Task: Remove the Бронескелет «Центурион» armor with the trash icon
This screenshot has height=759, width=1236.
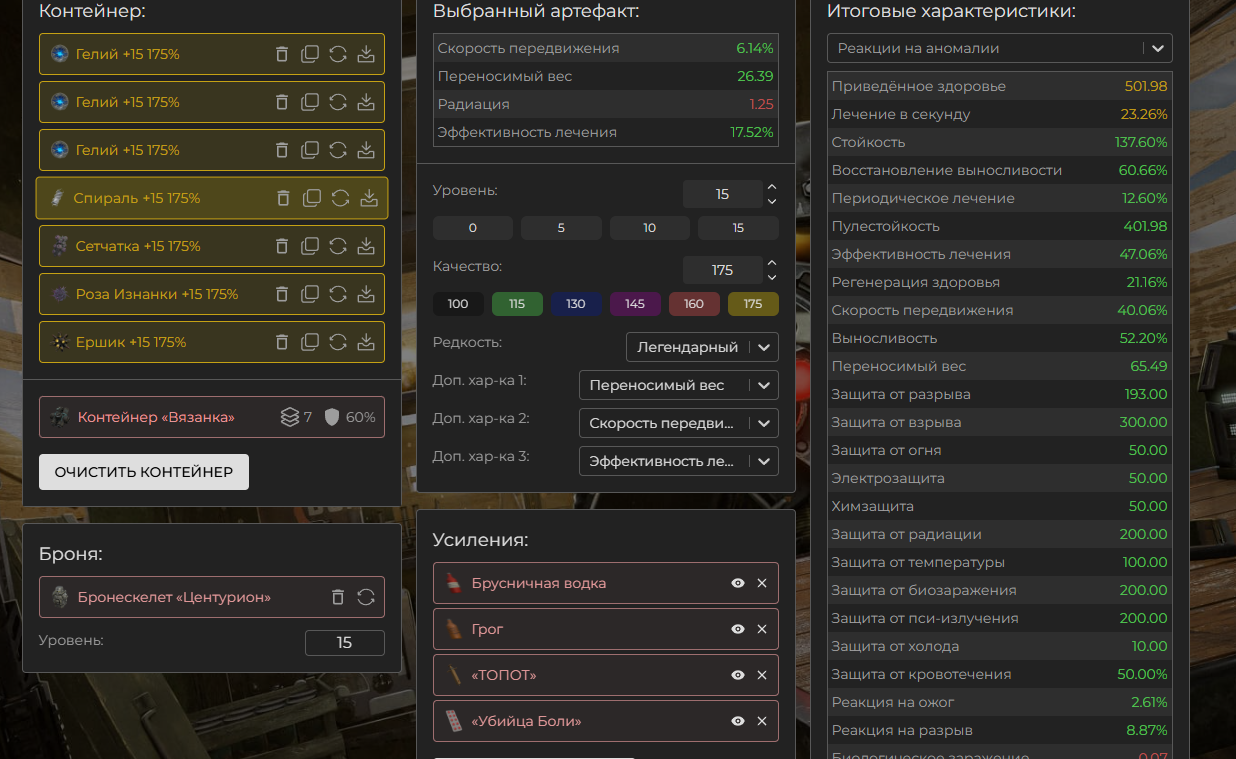Action: pos(338,597)
